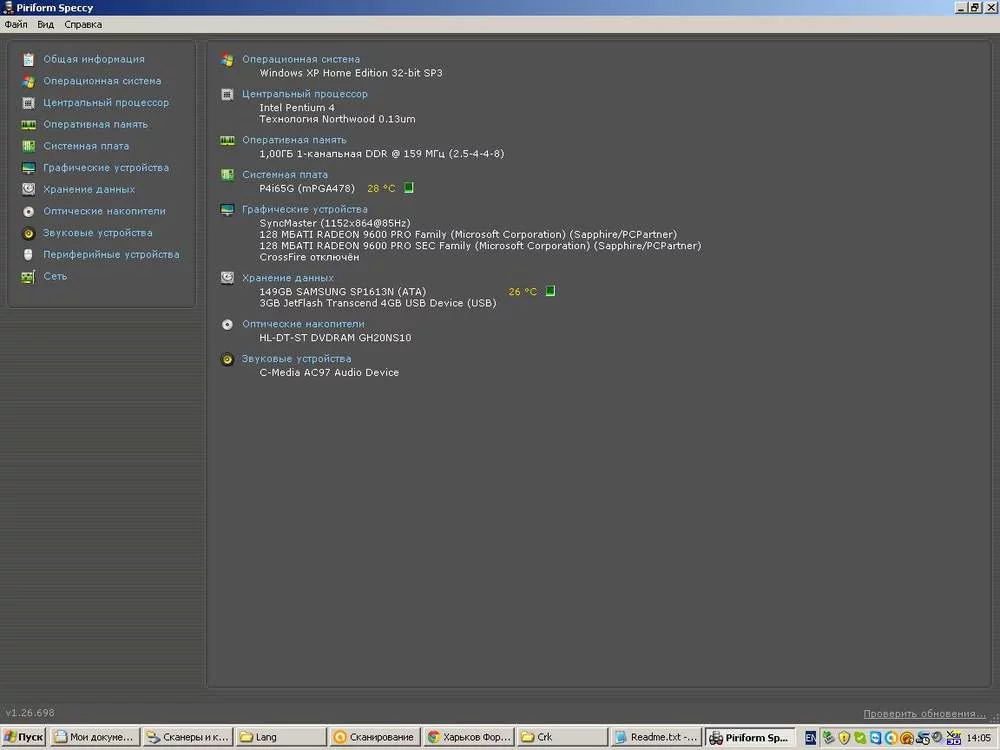Click SAMSUNG drive temperature green indicator
This screenshot has width=1000, height=750.
[550, 291]
